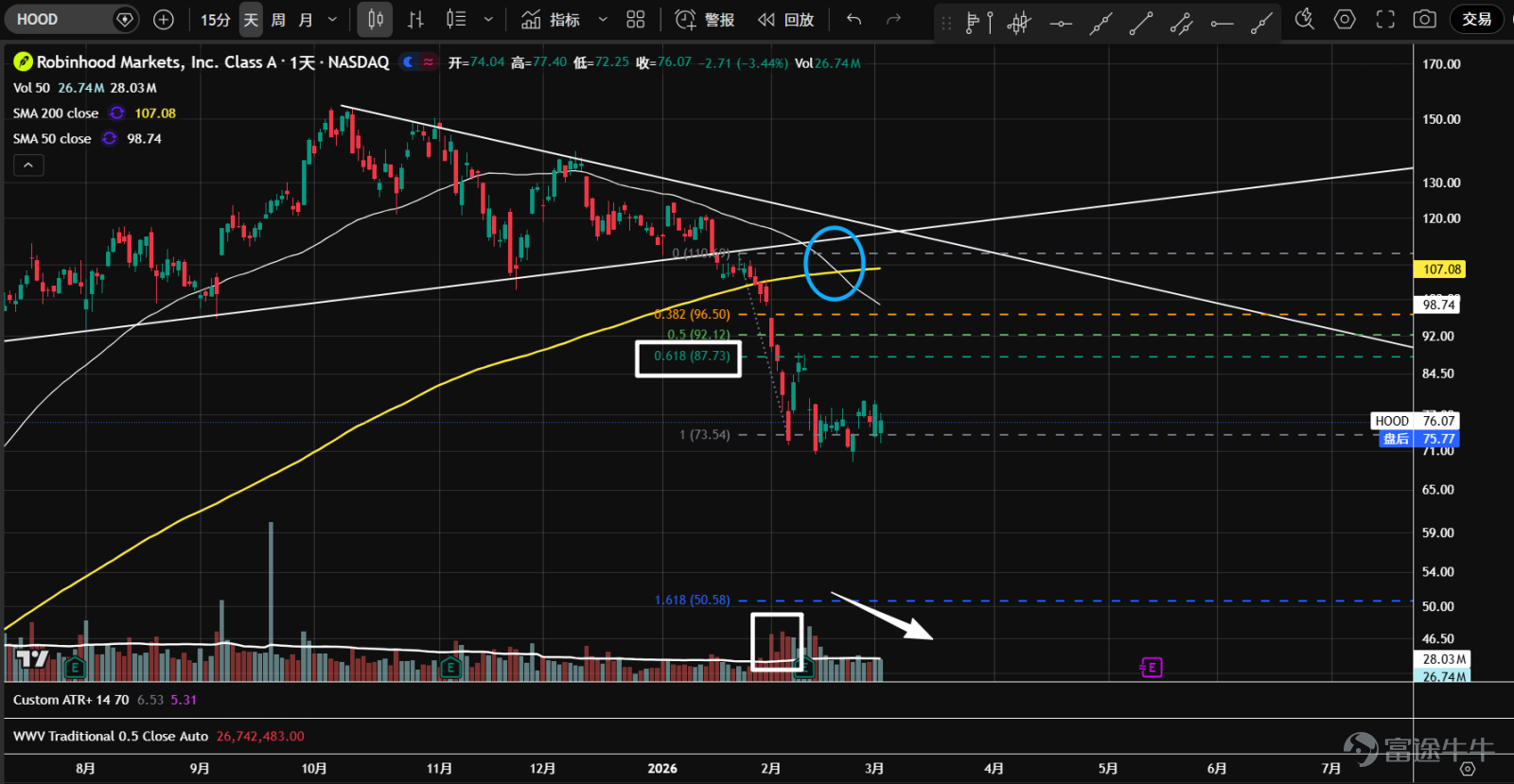The width and height of the screenshot is (1514, 784).
Task: Switch to the 15分 timeframe
Action: coord(216,19)
